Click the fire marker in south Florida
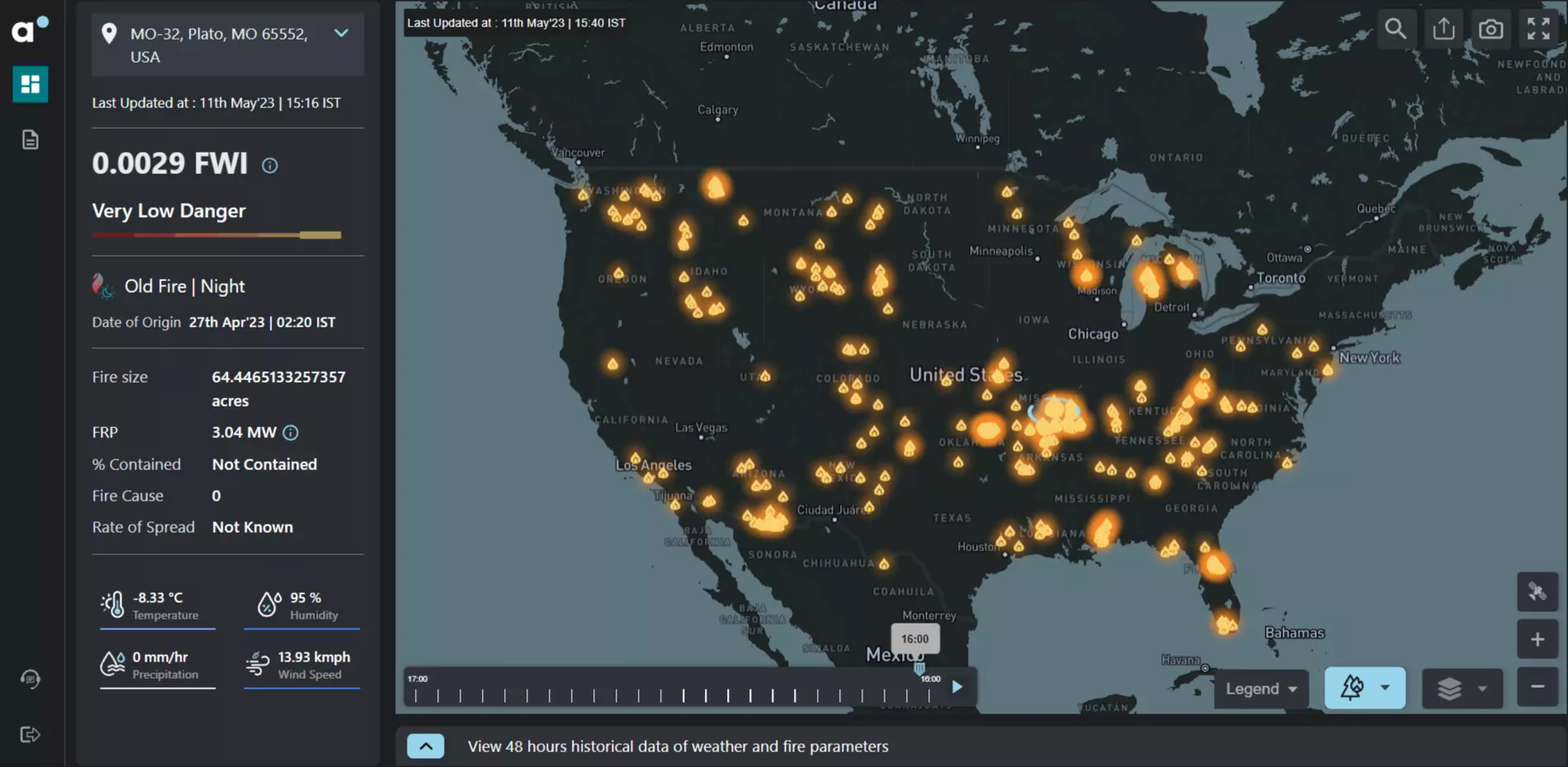The height and width of the screenshot is (767, 1568). (x=1226, y=623)
